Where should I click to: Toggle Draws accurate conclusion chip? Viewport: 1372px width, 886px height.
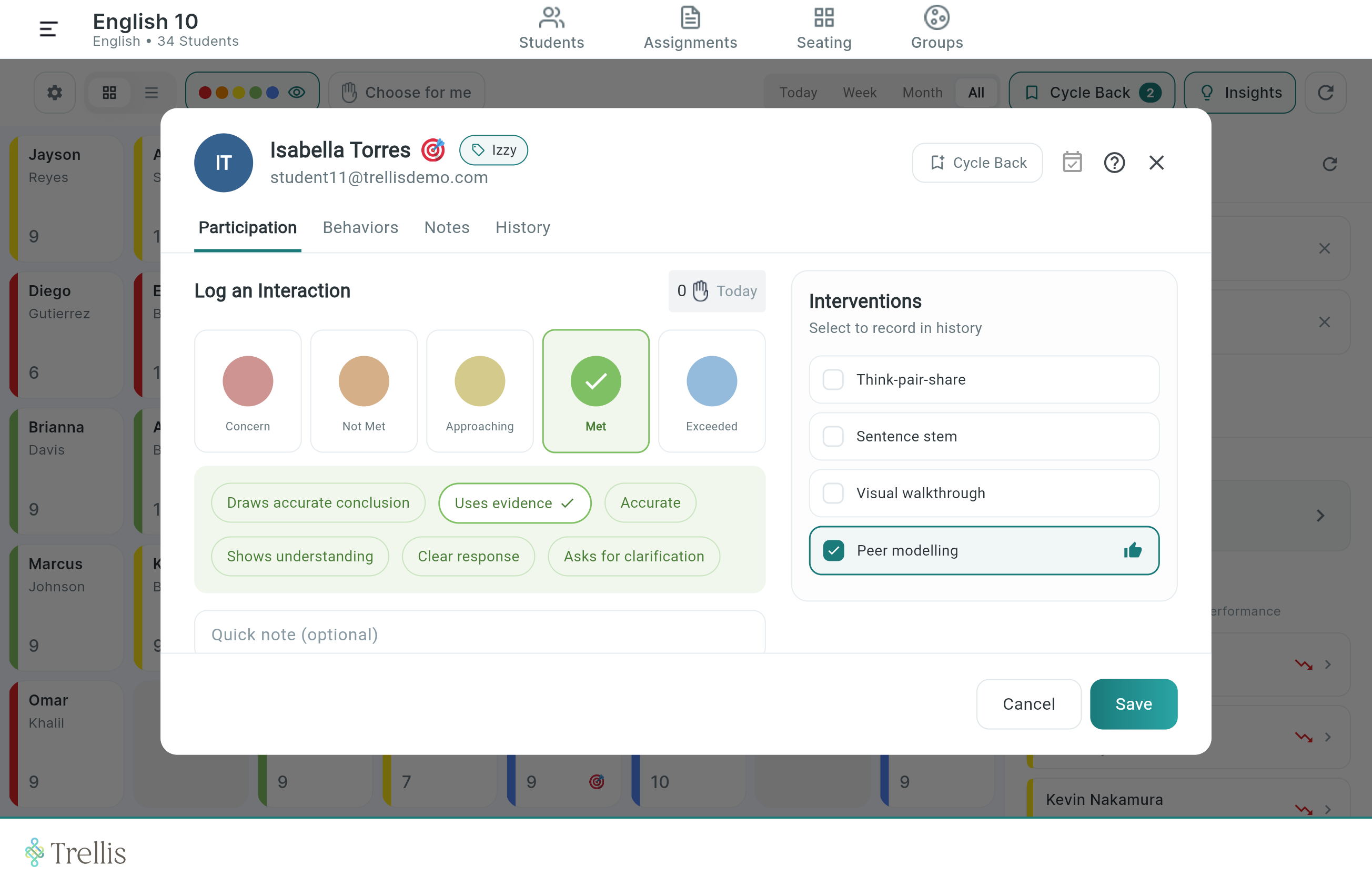coord(318,503)
